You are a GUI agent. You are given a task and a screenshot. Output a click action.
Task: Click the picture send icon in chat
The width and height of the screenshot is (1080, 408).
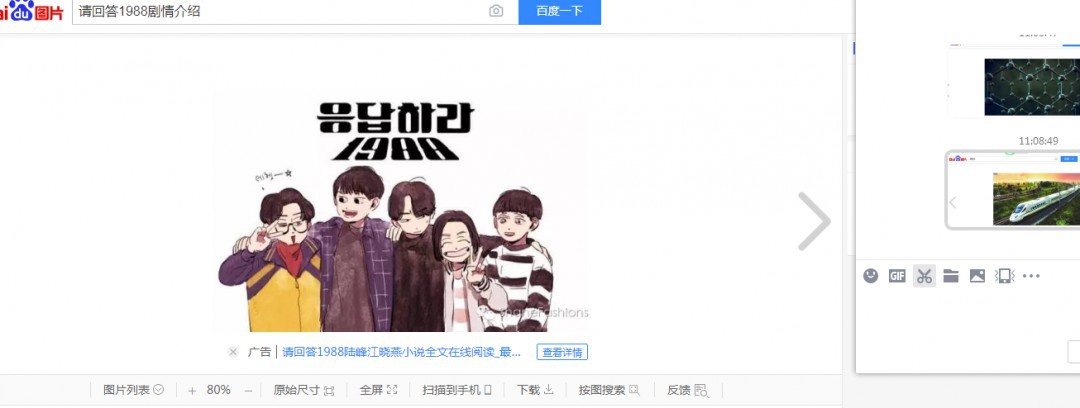pyautogui.click(x=977, y=276)
